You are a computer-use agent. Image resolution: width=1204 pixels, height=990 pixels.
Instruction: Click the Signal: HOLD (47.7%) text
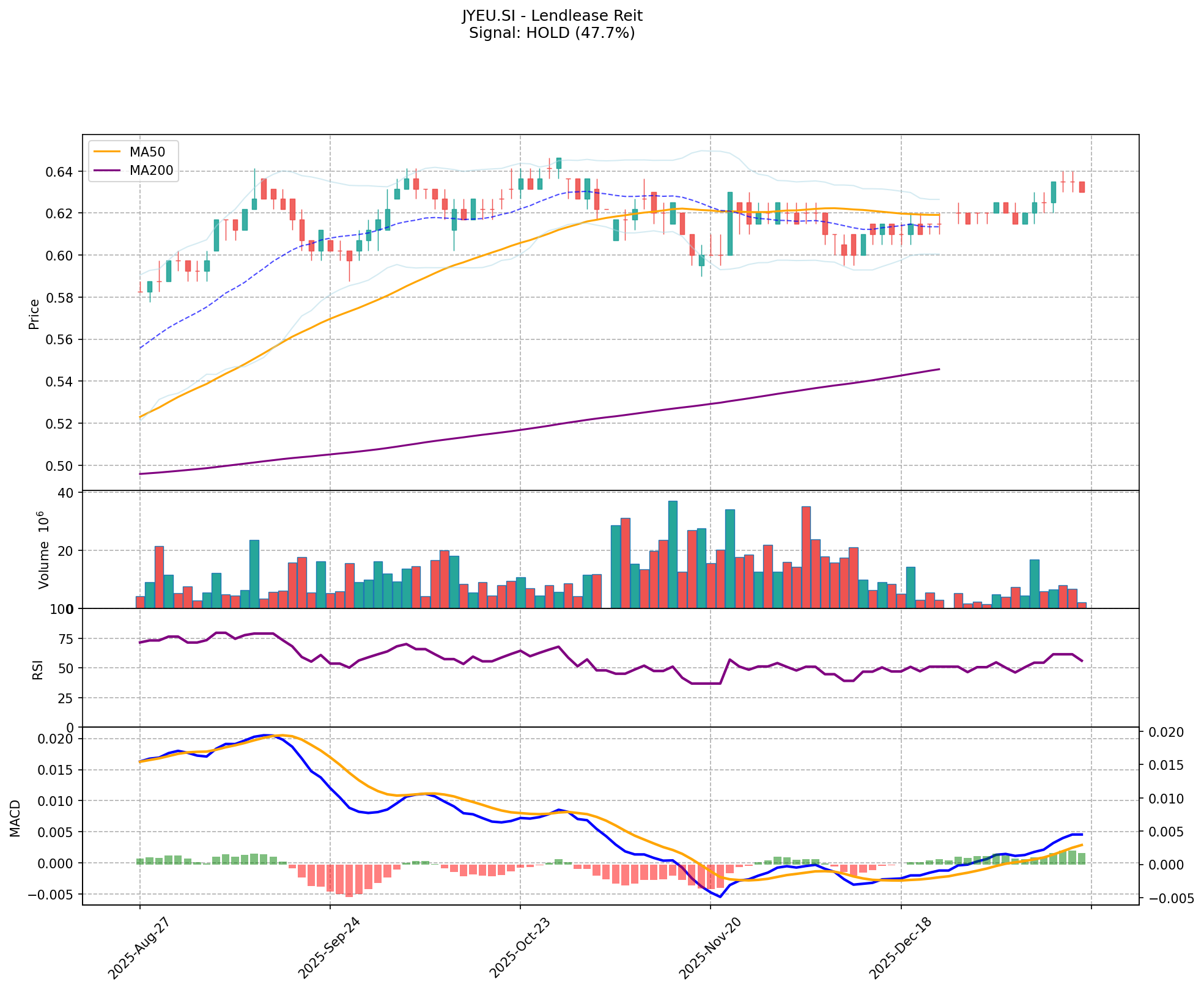pos(552,33)
